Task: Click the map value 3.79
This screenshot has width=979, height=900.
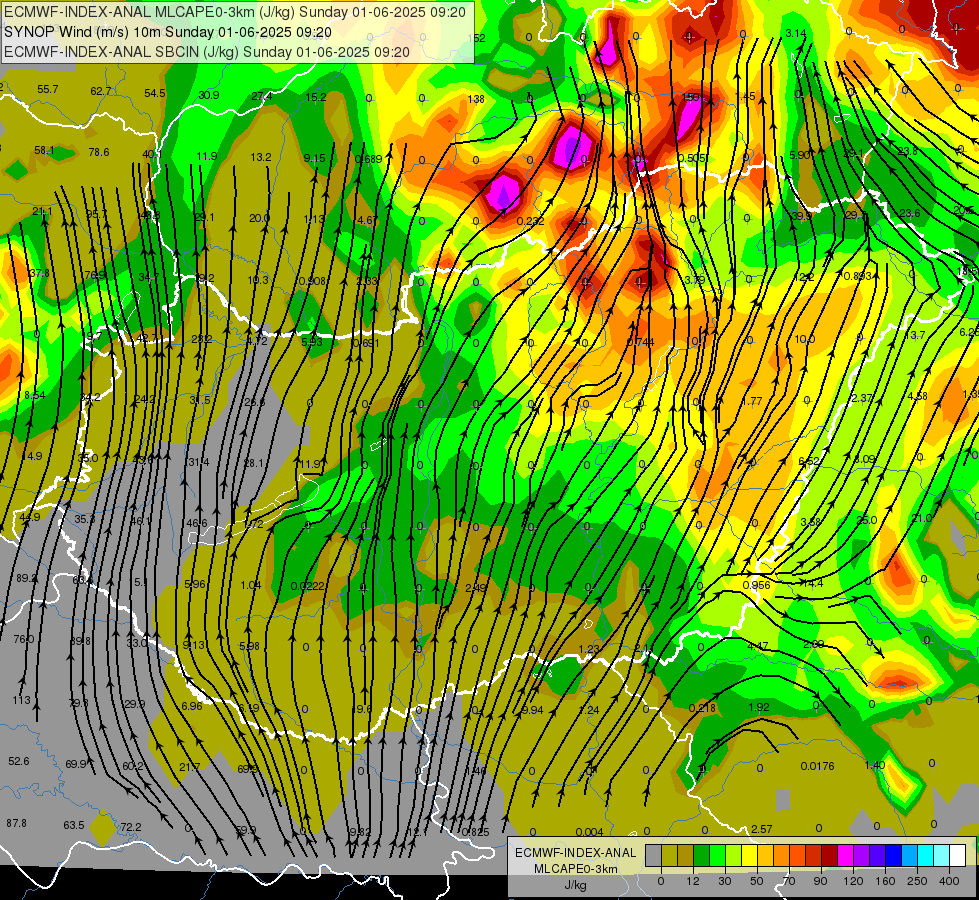Action: click(x=694, y=280)
